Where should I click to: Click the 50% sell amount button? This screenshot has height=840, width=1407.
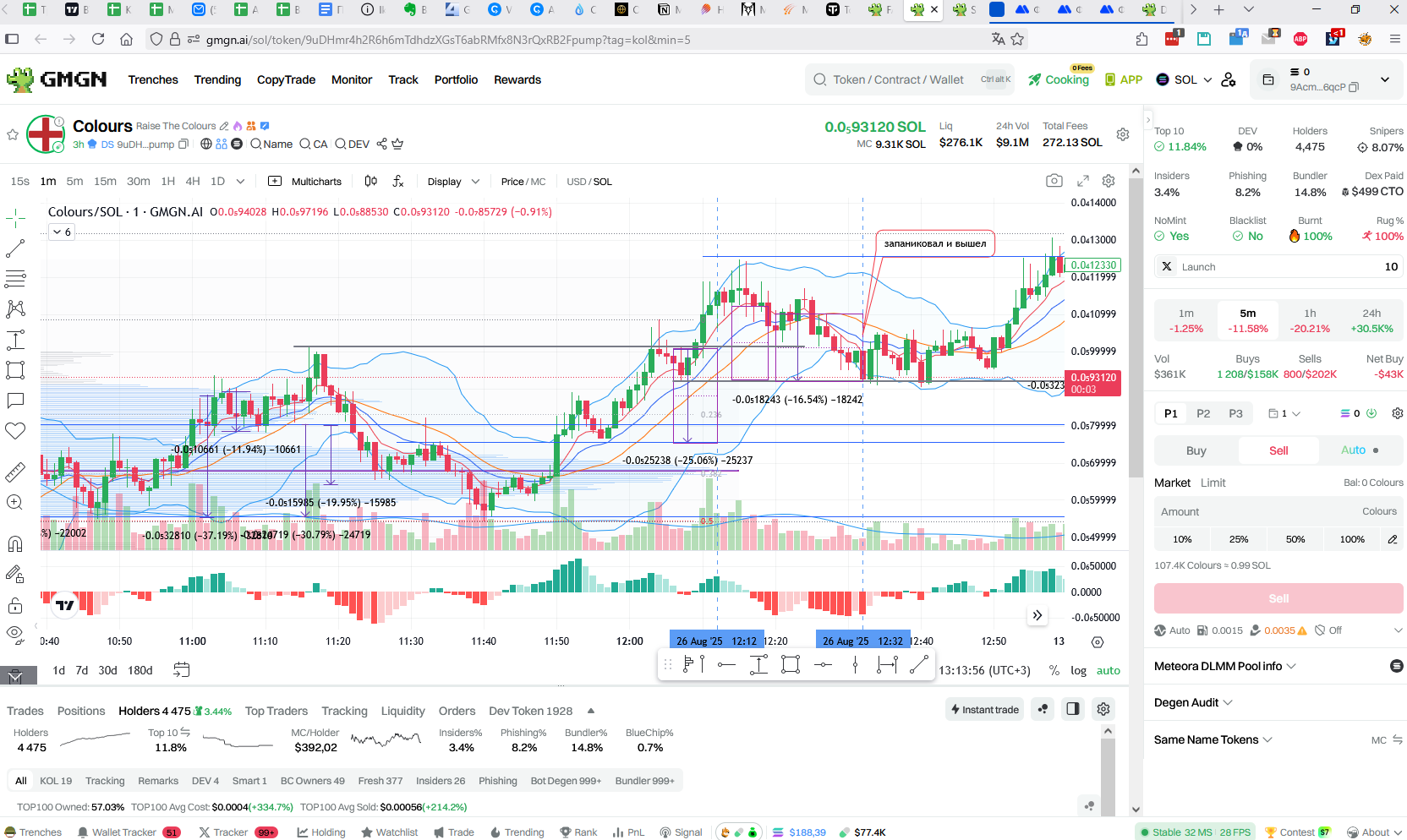(x=1295, y=539)
